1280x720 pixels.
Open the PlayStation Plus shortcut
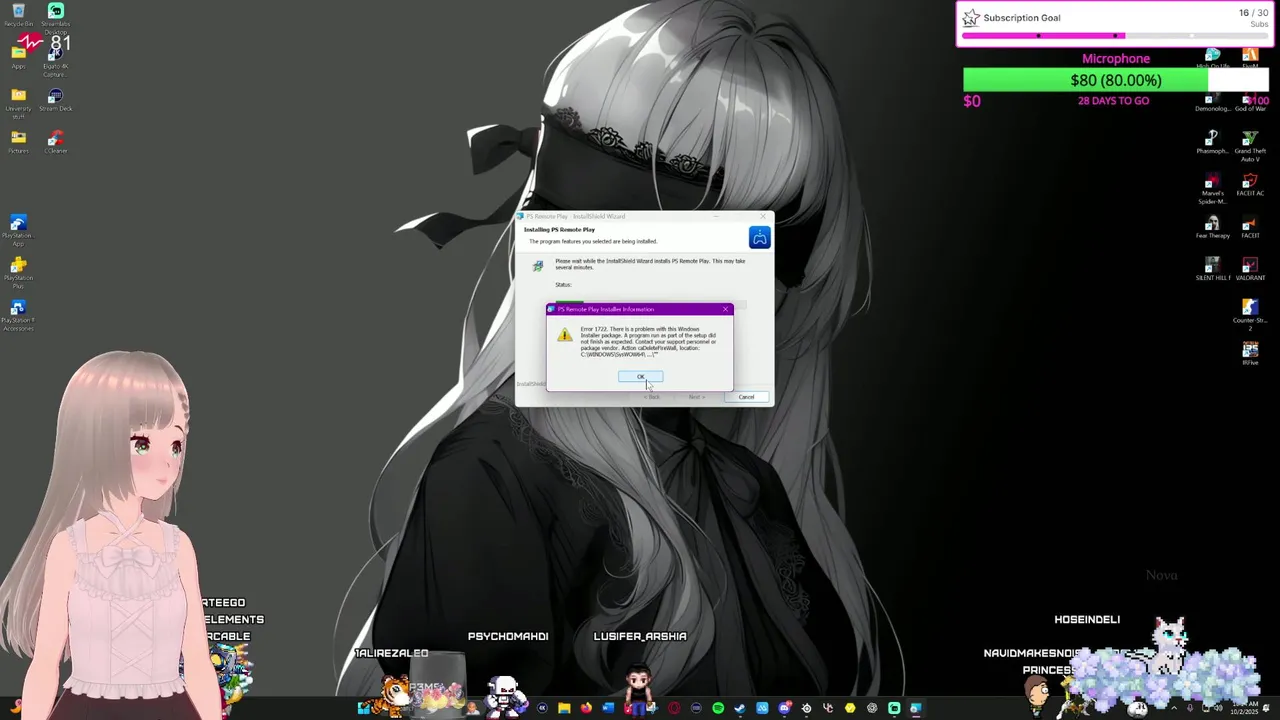[x=18, y=270]
